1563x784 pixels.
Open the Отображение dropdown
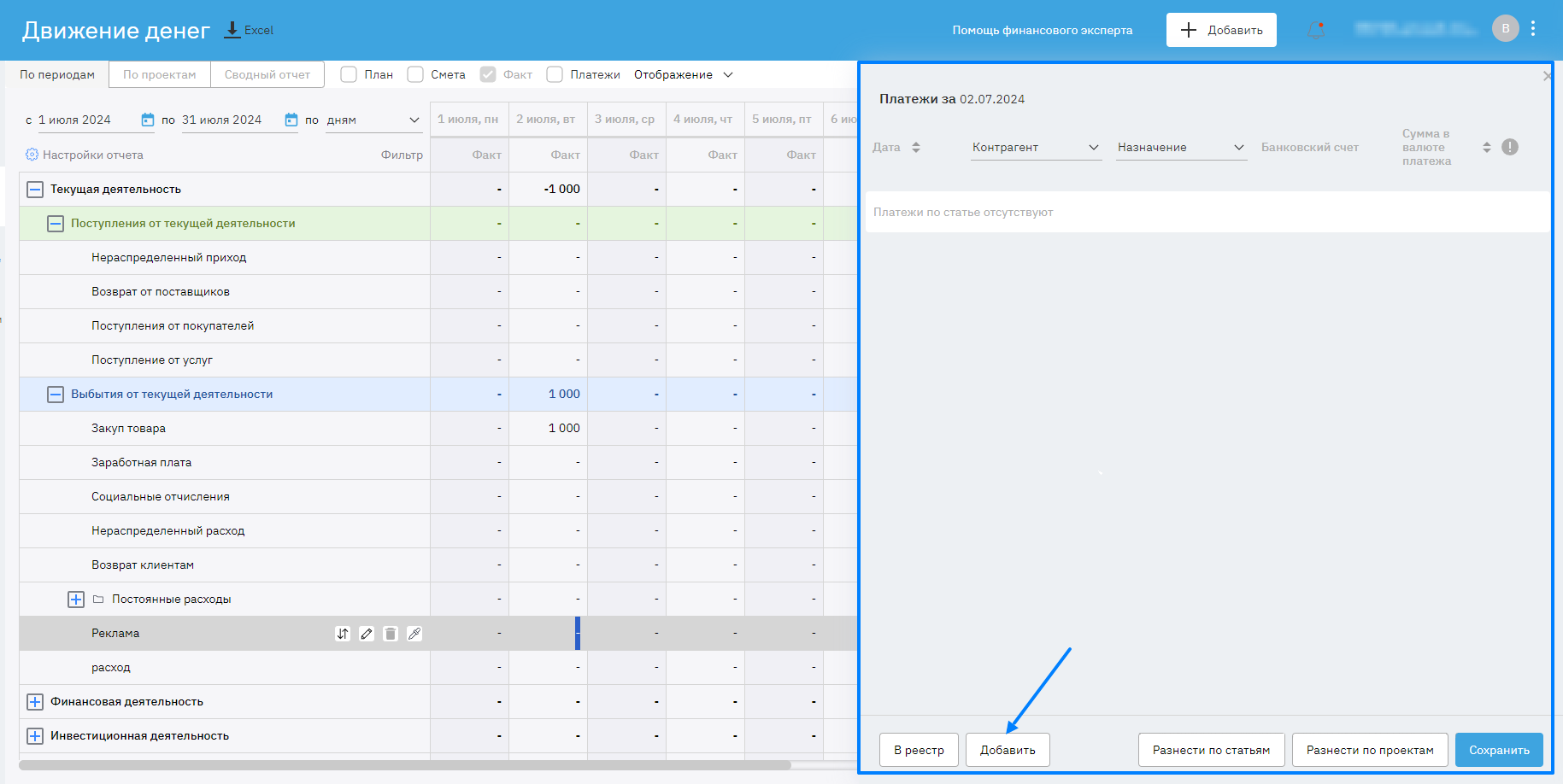pyautogui.click(x=683, y=74)
